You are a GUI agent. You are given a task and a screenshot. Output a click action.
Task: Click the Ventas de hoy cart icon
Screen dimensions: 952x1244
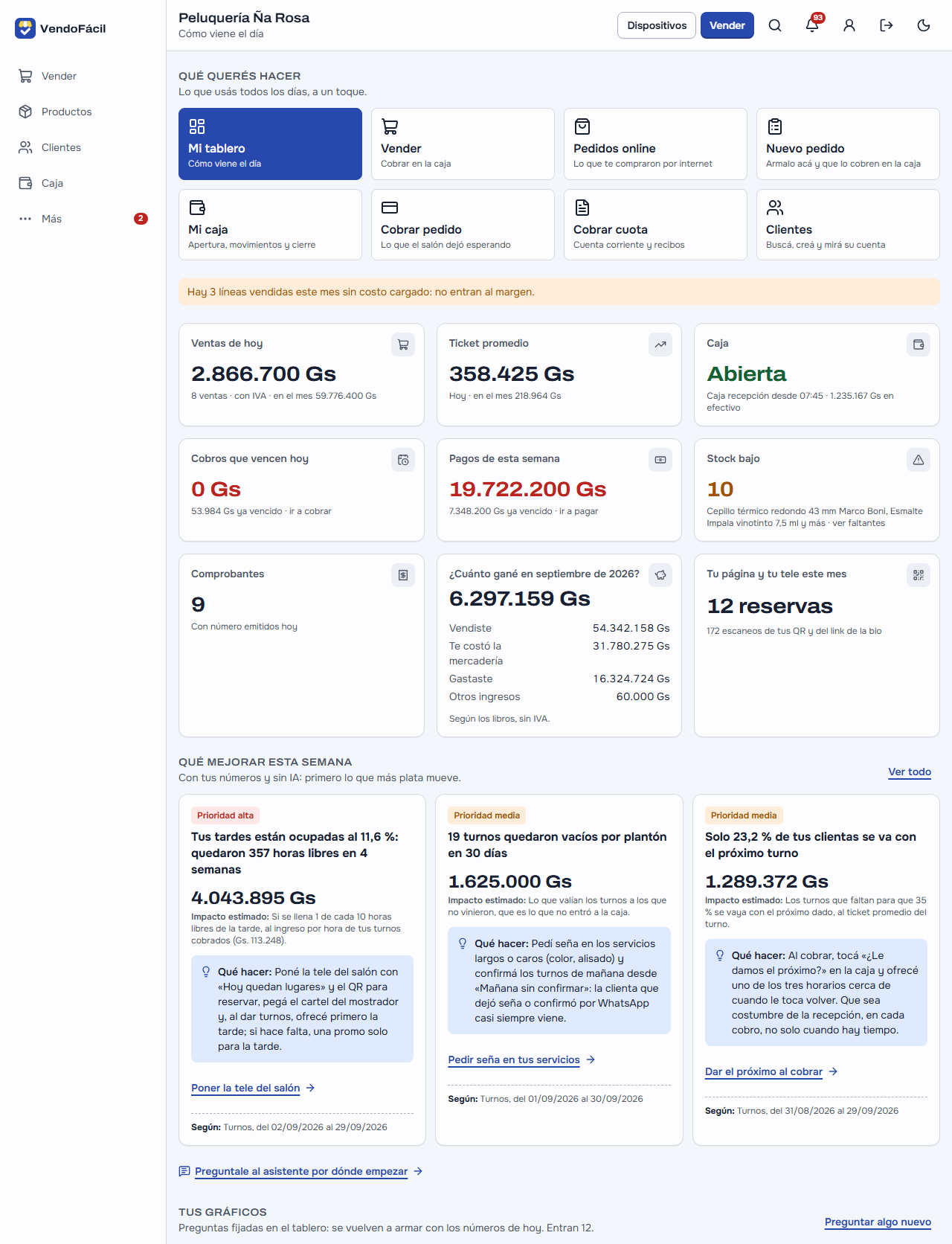point(403,344)
